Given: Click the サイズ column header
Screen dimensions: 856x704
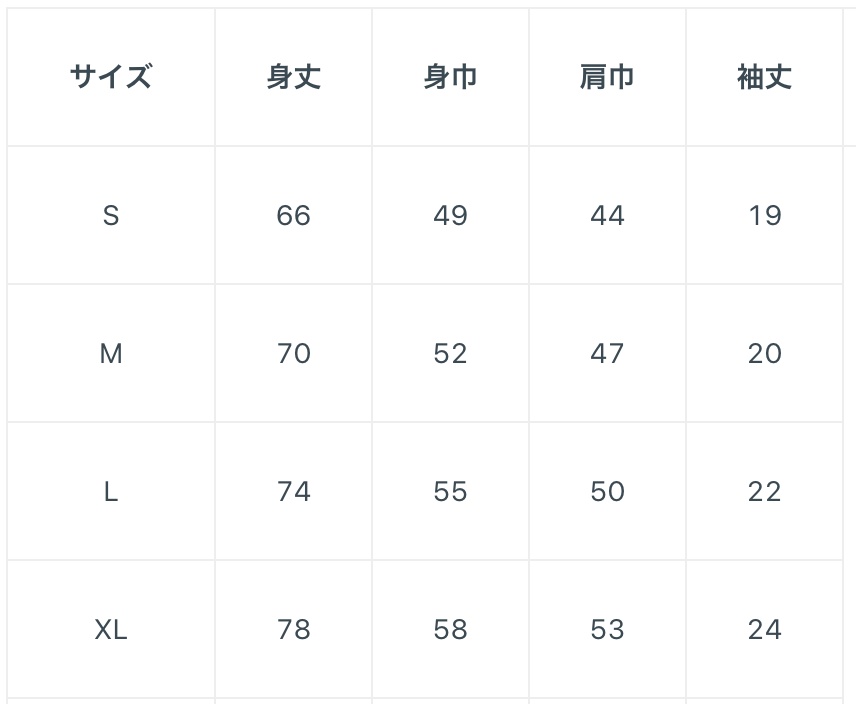Looking at the screenshot, I should pyautogui.click(x=111, y=77).
